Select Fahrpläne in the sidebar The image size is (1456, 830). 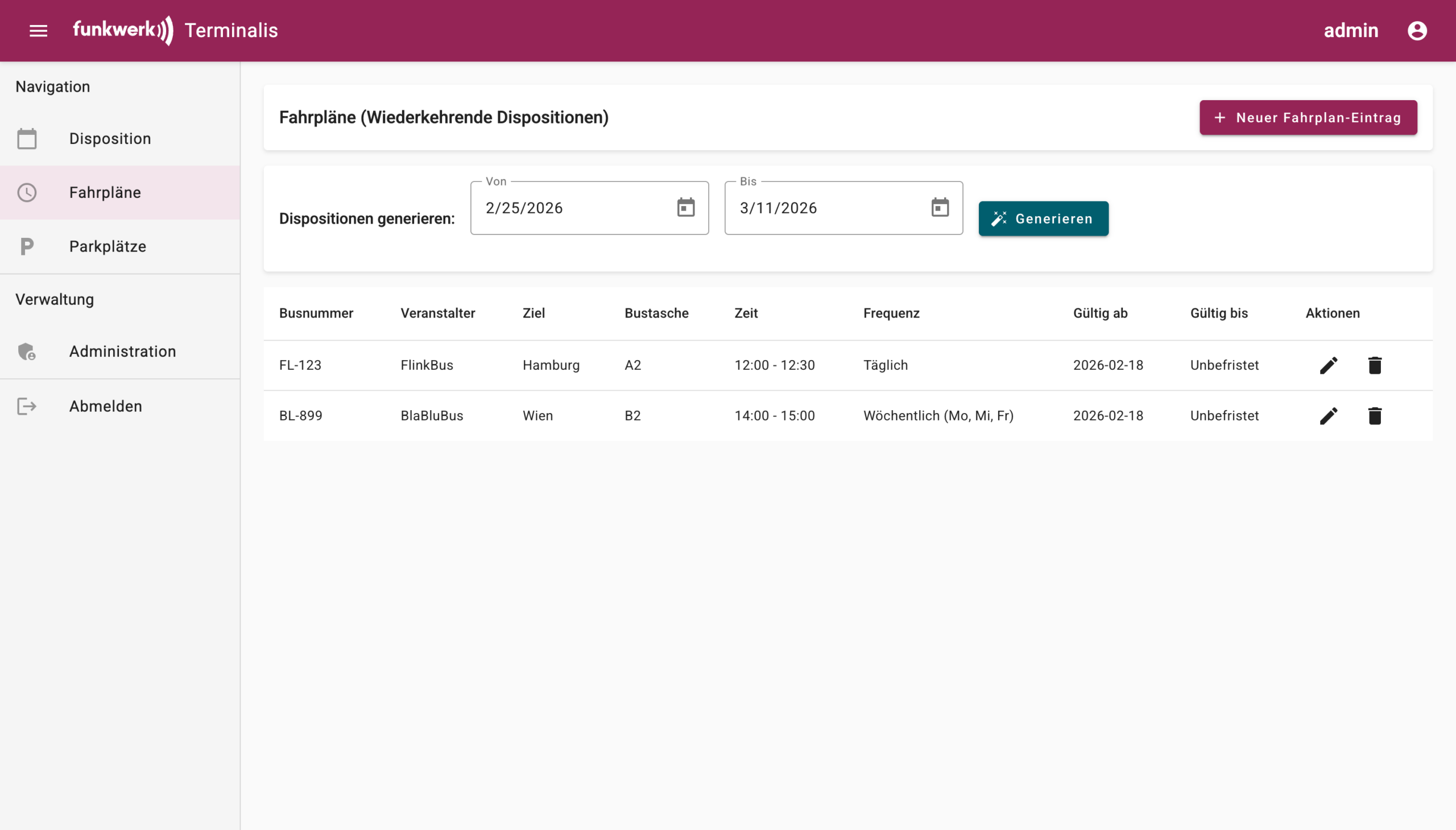pyautogui.click(x=105, y=193)
